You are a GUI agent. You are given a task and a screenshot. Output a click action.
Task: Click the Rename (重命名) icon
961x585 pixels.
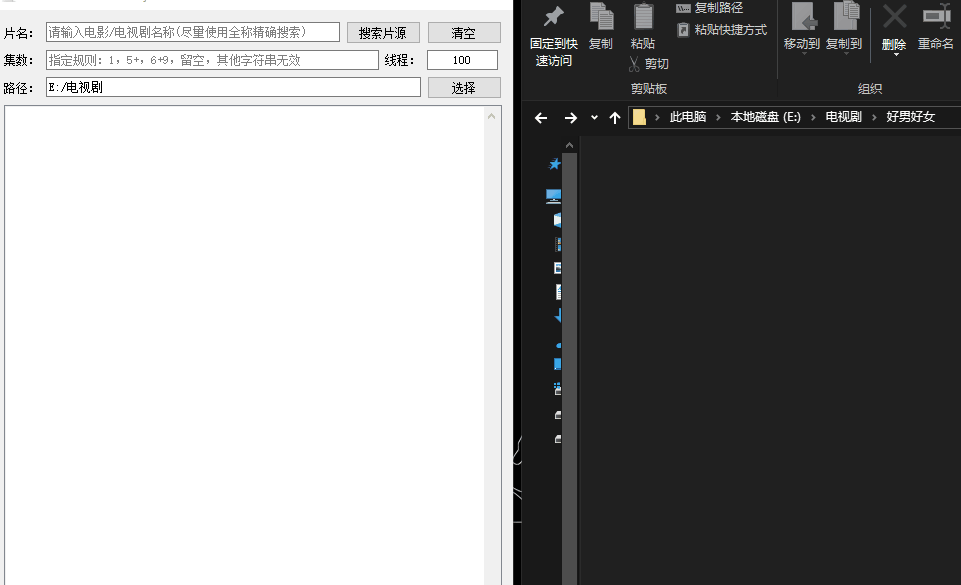coord(936,17)
